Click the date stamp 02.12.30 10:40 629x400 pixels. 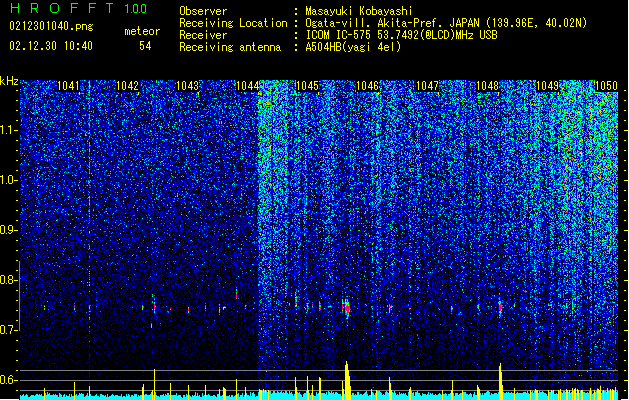coord(51,46)
